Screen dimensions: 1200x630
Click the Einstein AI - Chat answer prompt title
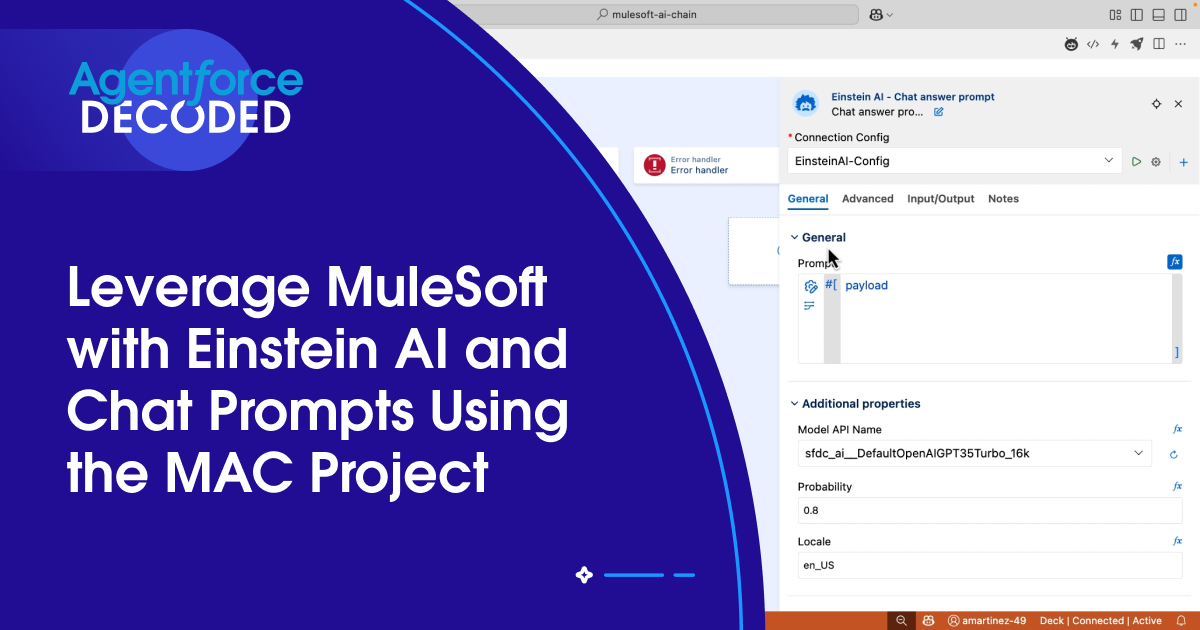click(x=913, y=97)
